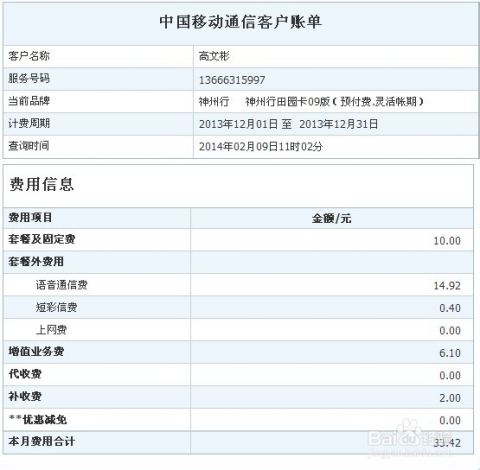Click the amount 2.00

450,398
